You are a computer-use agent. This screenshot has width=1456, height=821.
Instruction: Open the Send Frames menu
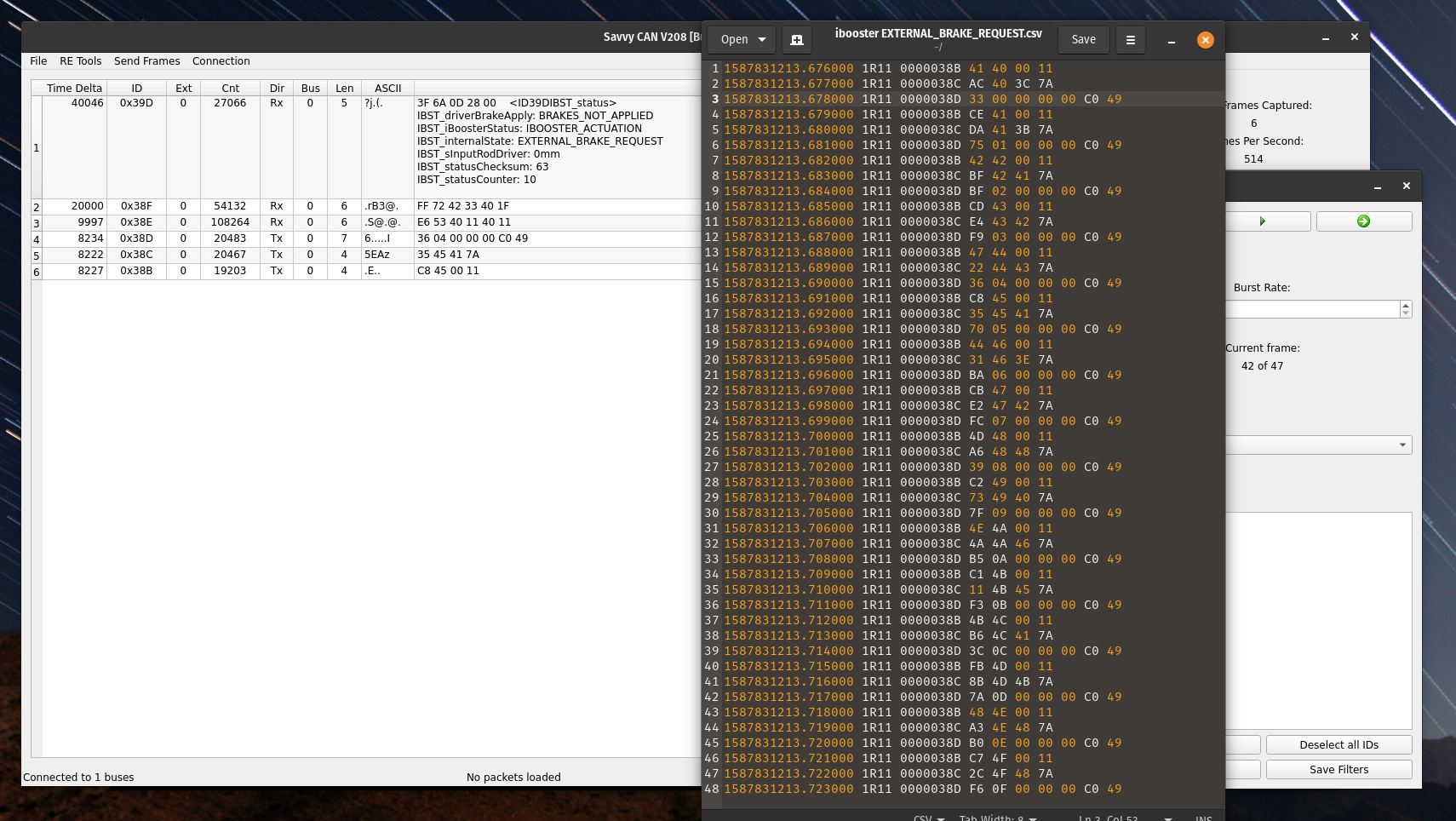point(146,61)
